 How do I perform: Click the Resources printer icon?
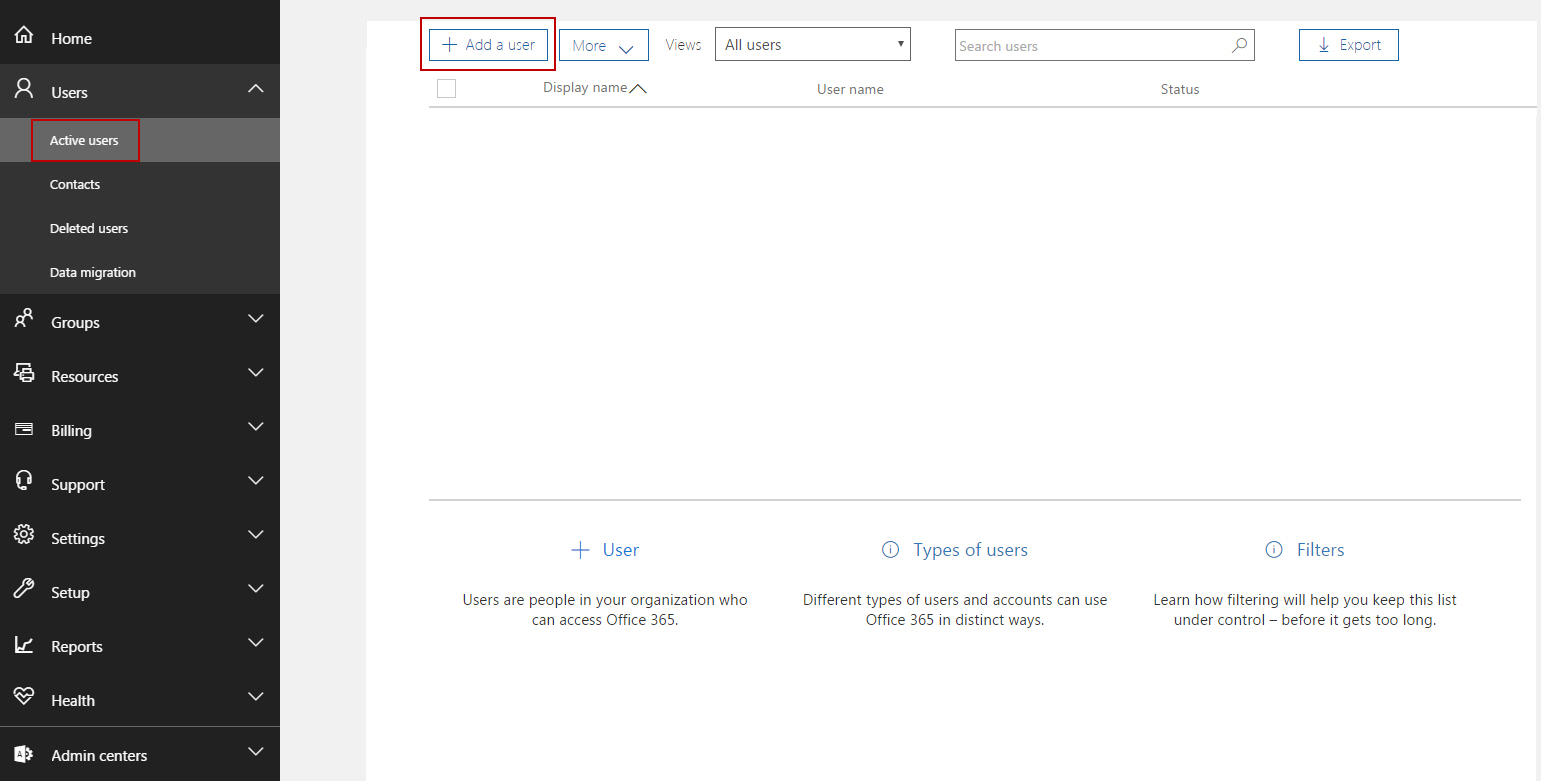(x=24, y=375)
